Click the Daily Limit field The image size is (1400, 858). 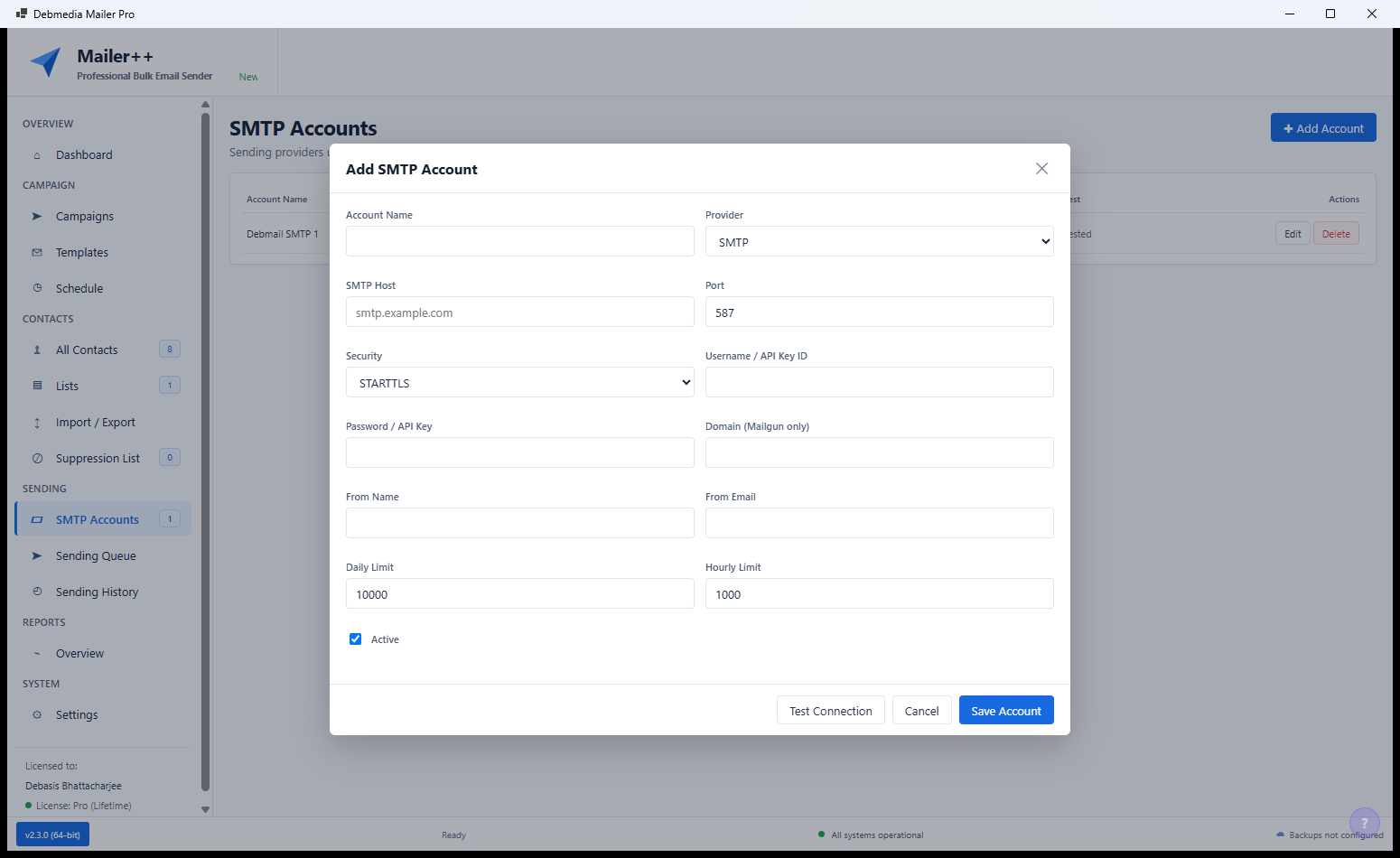click(519, 593)
